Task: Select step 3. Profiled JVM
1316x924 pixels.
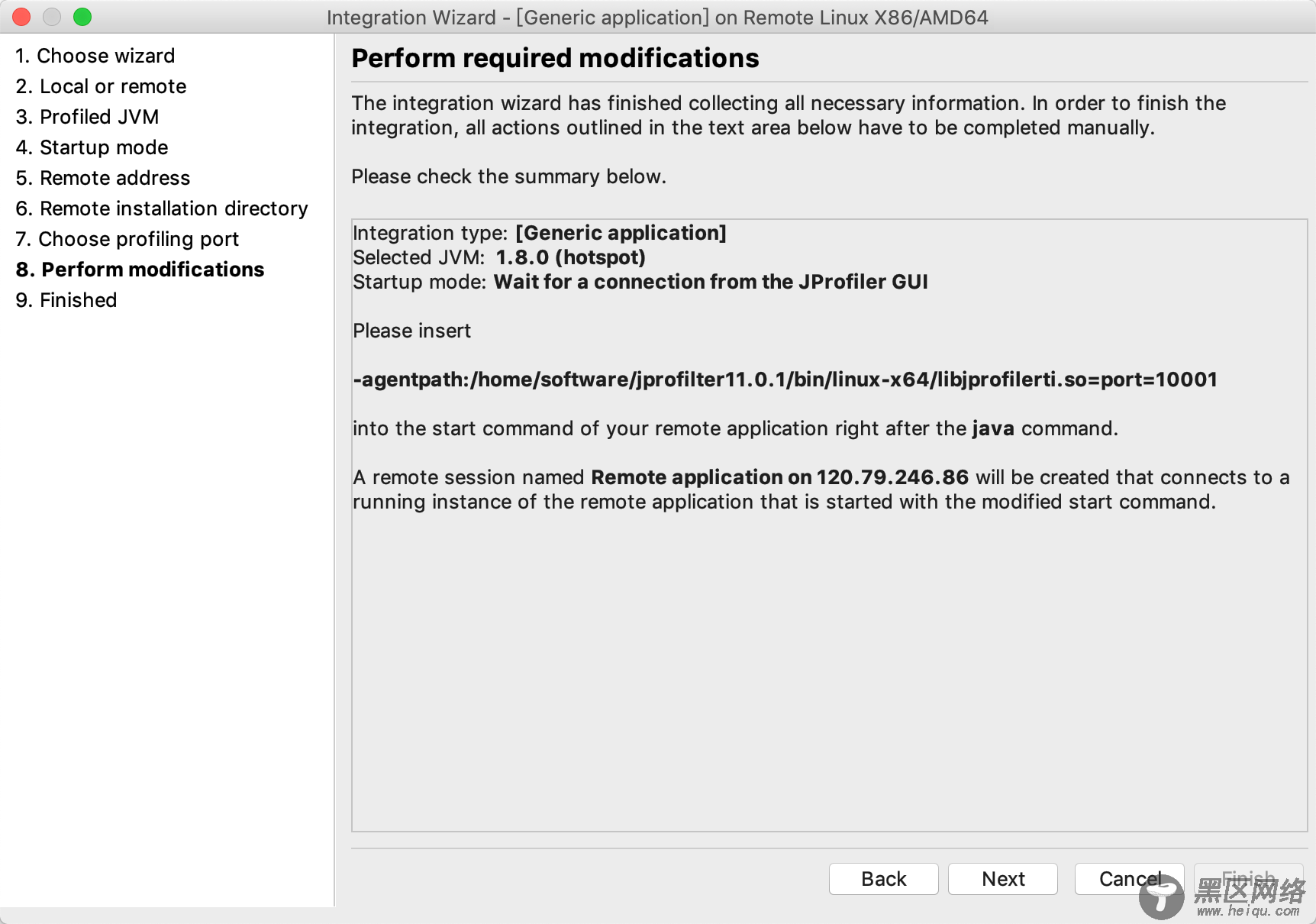Action: (x=87, y=117)
